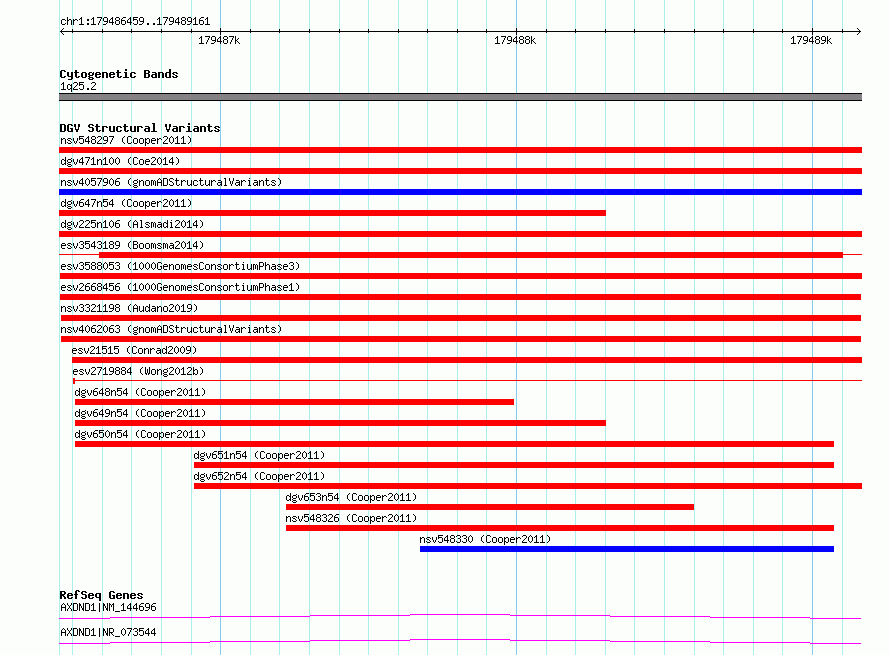
Task: Select nsv3321198 (Audano2019) variant label
Action: (129, 308)
